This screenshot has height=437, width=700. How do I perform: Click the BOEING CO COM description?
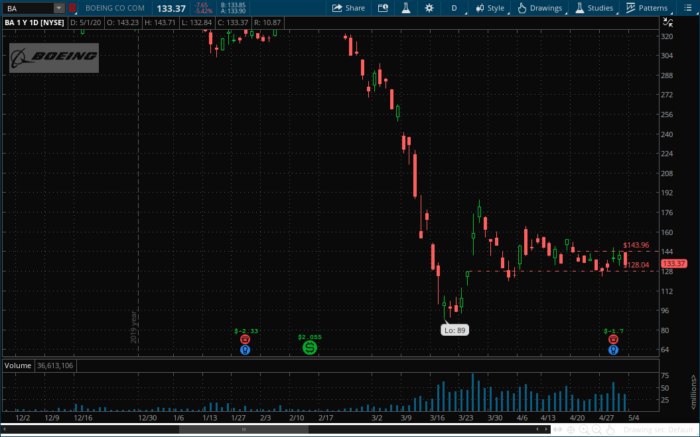115,8
